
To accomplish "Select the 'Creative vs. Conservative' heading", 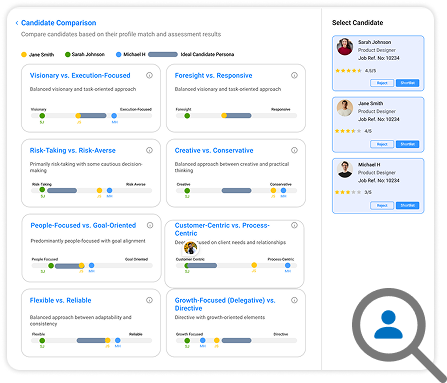I will click(x=214, y=151).
